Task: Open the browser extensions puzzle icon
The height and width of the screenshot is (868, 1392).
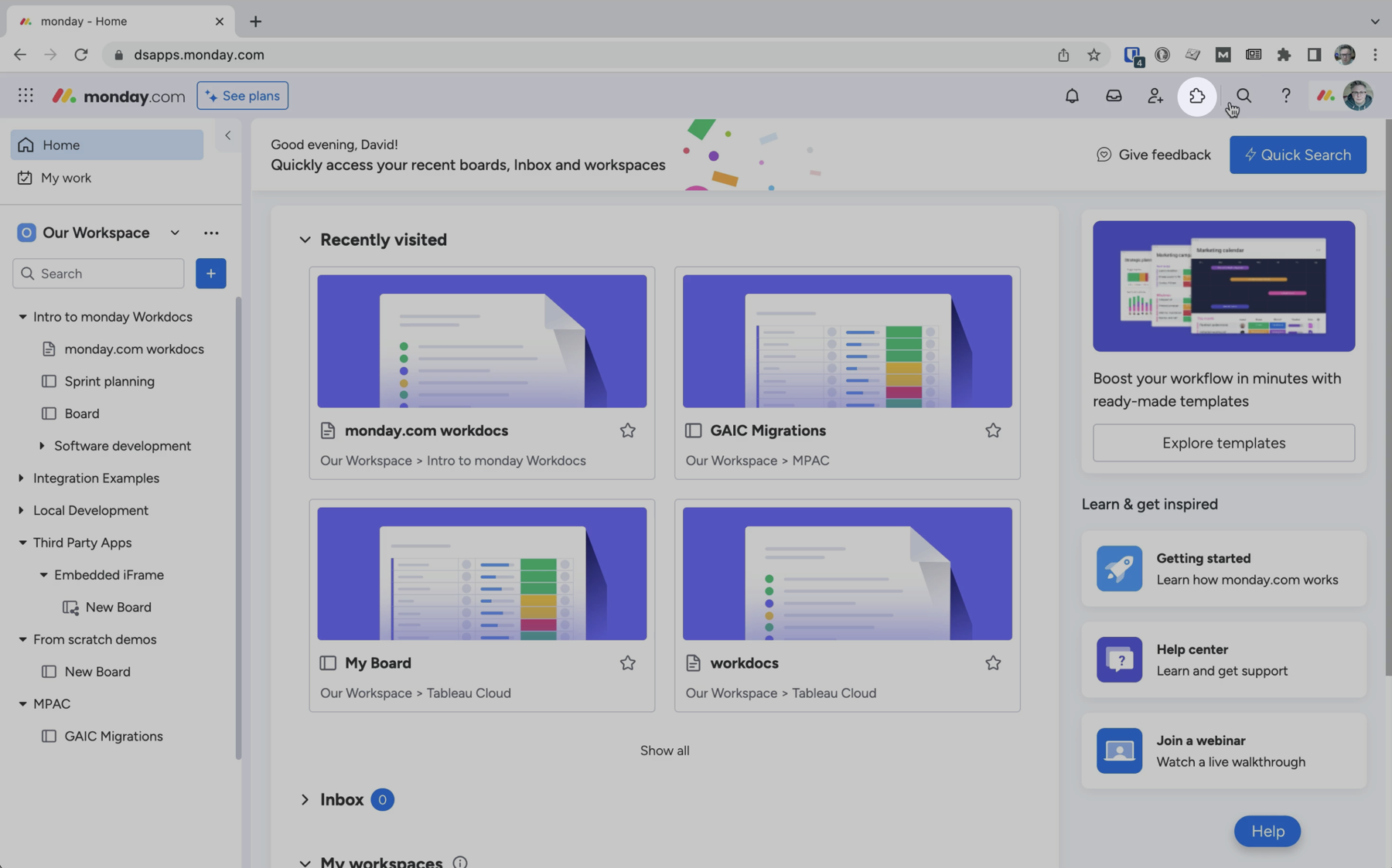Action: click(x=1284, y=55)
